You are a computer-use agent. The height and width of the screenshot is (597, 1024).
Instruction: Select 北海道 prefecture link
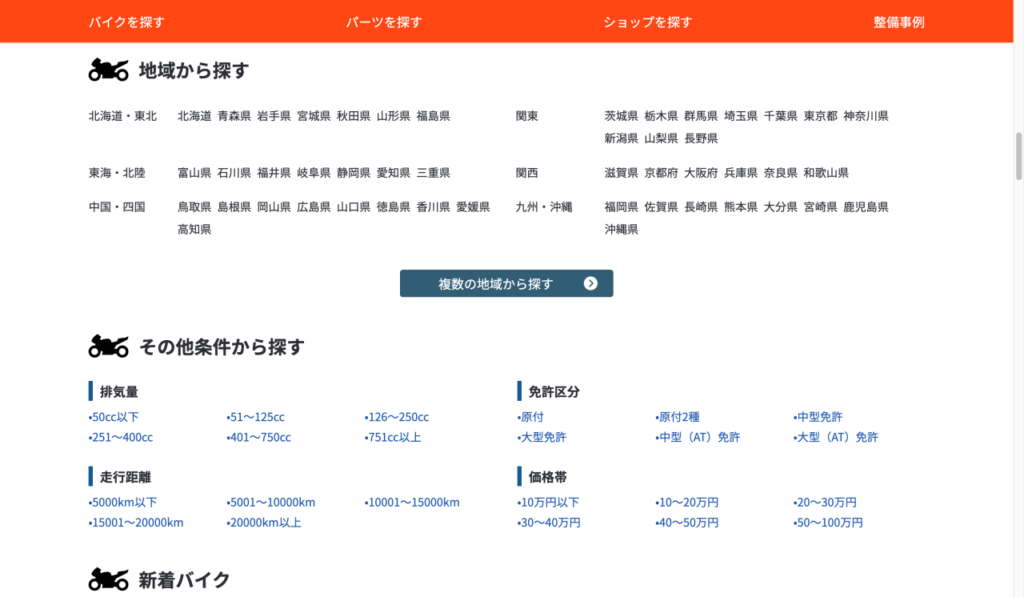pyautogui.click(x=194, y=116)
